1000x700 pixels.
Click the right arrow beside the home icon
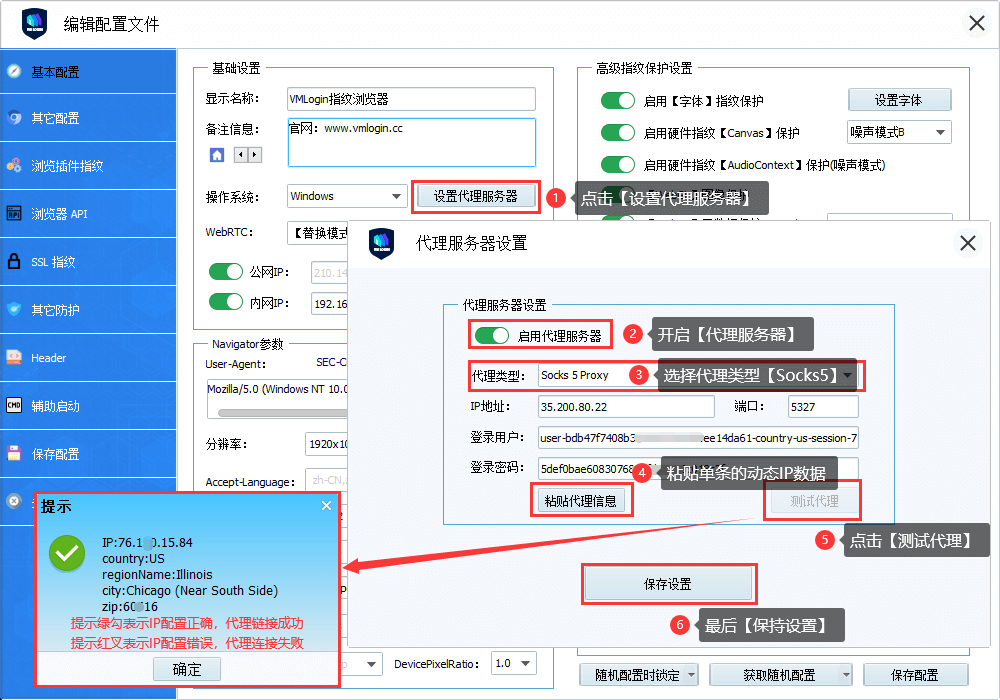(254, 155)
